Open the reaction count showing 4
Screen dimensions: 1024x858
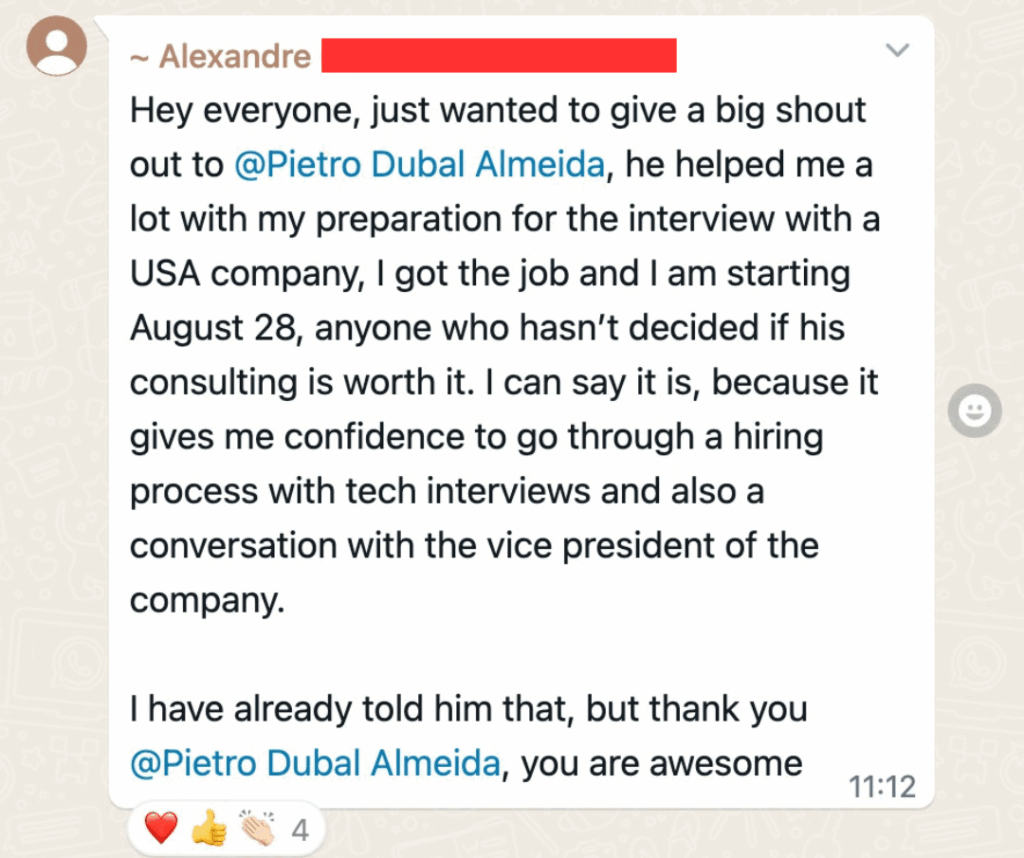pyautogui.click(x=299, y=829)
